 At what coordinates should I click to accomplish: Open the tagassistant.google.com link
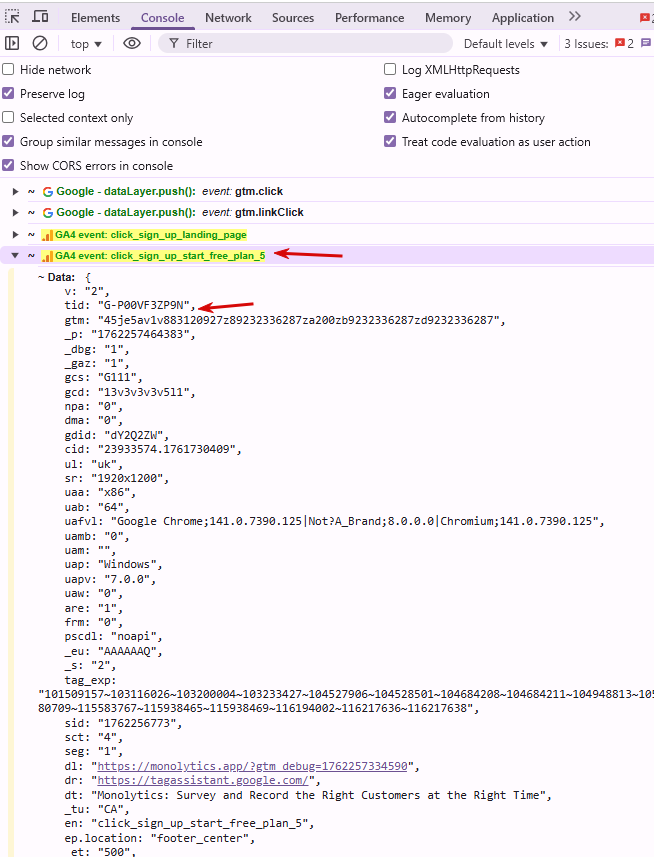coord(203,780)
